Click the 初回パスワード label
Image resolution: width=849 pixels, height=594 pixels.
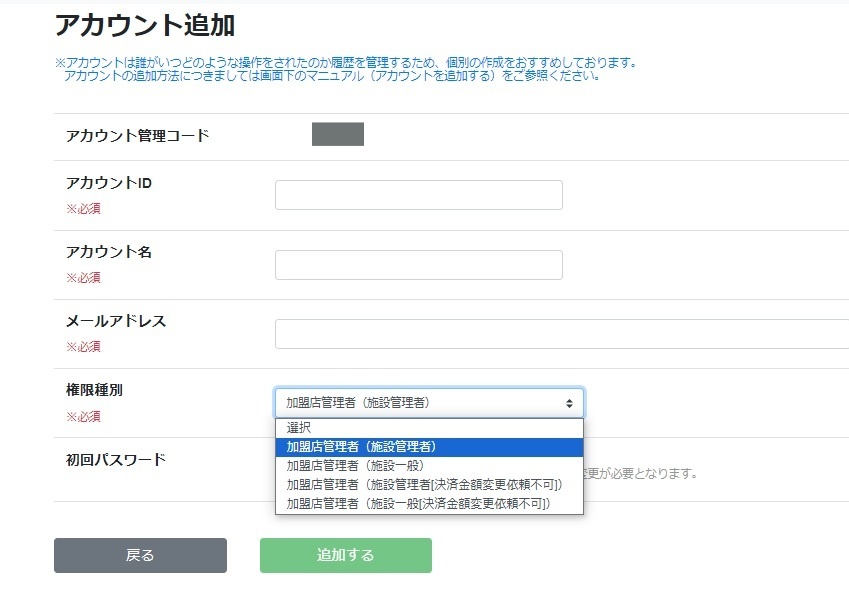click(x=116, y=460)
